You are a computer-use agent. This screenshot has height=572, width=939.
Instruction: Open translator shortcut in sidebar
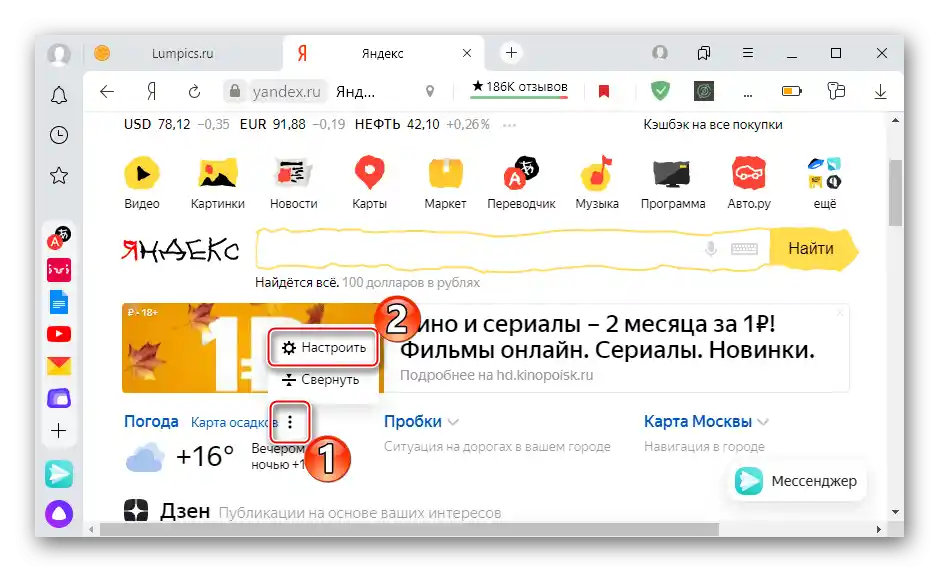tap(59, 238)
